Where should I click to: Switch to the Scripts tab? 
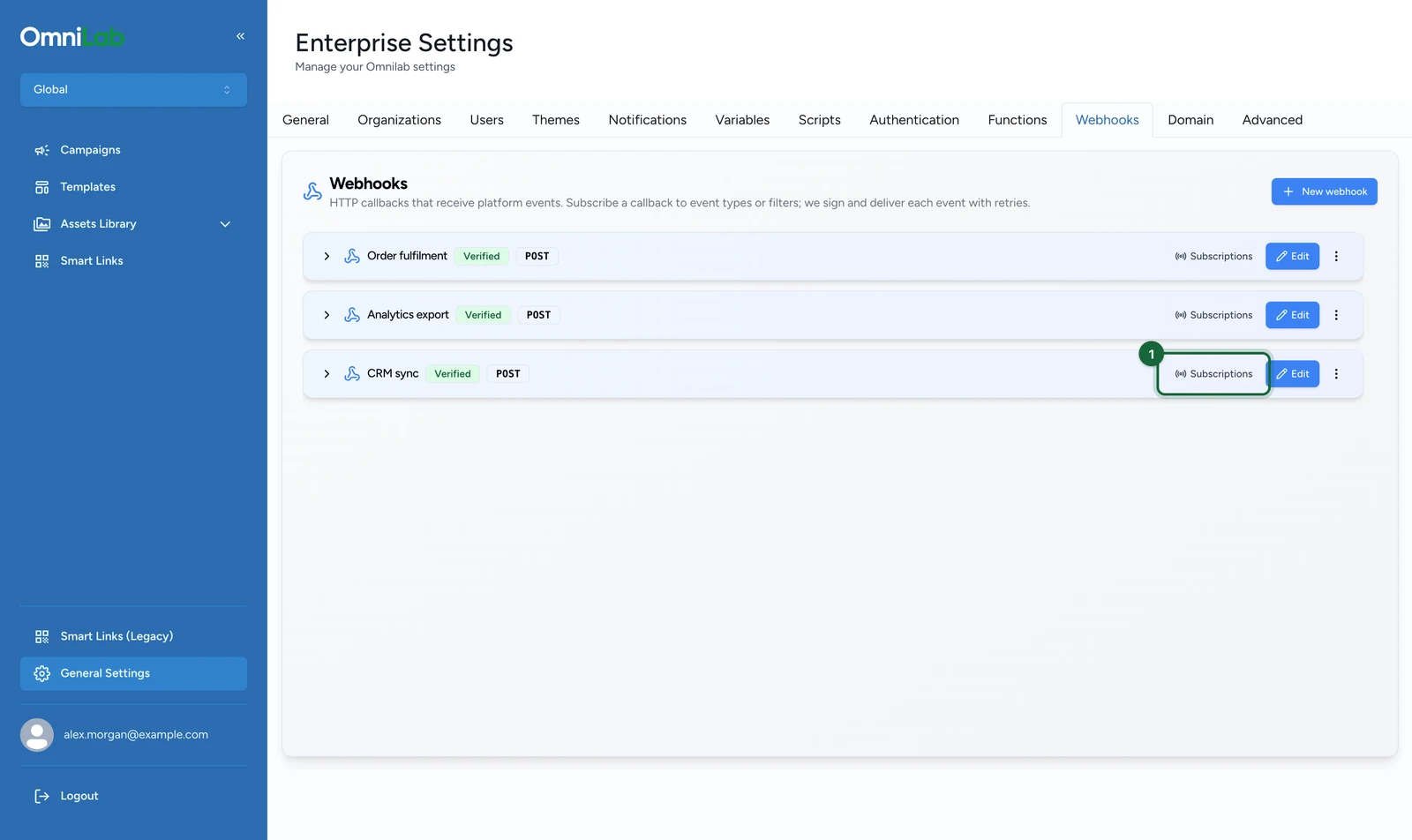(820, 120)
